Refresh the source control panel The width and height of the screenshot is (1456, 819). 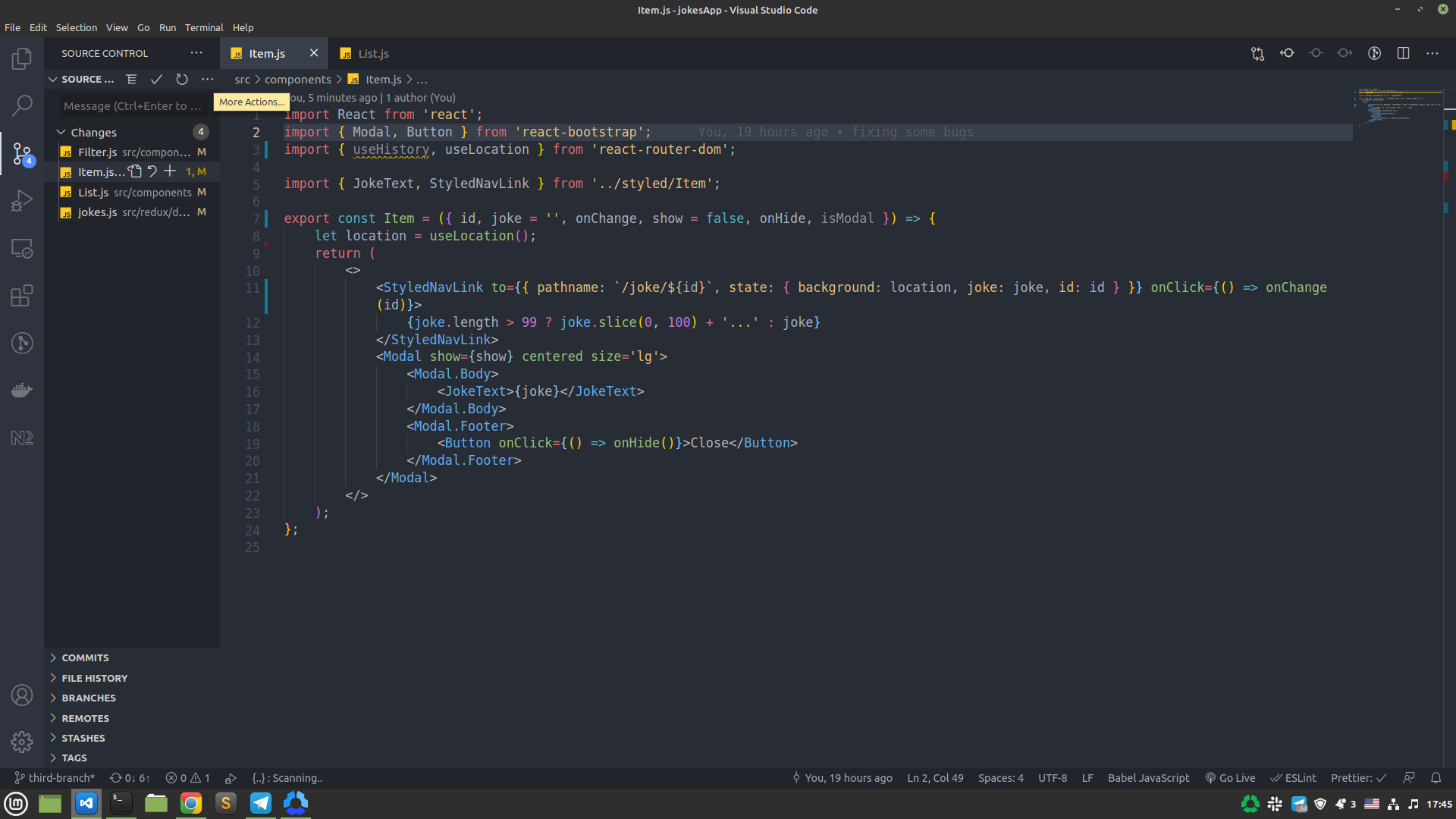(182, 79)
